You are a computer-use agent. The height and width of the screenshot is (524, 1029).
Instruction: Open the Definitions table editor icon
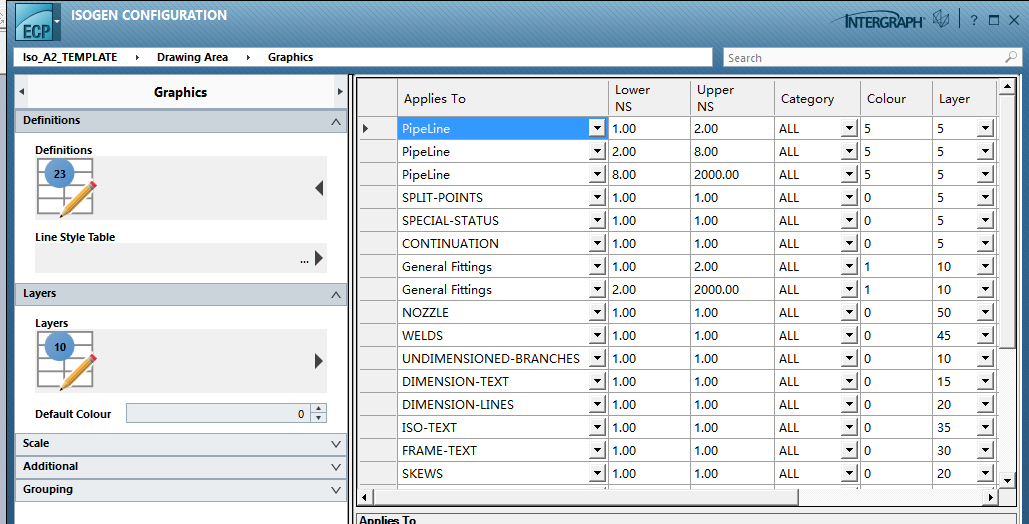pos(66,187)
